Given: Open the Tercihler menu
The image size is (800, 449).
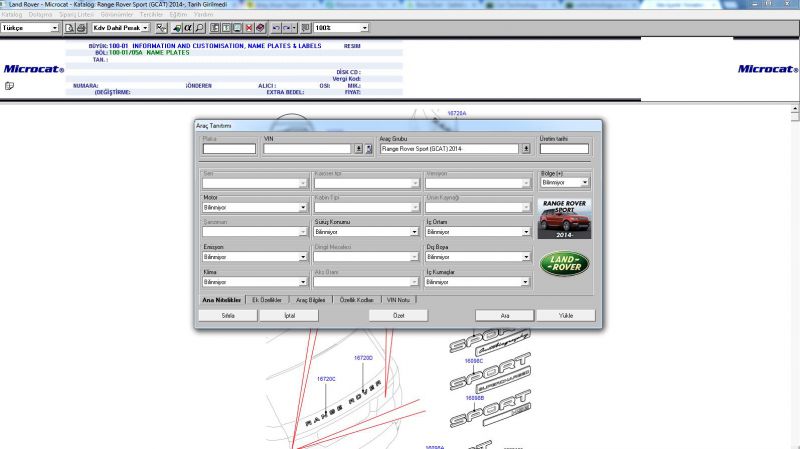Looking at the screenshot, I should [x=152, y=14].
